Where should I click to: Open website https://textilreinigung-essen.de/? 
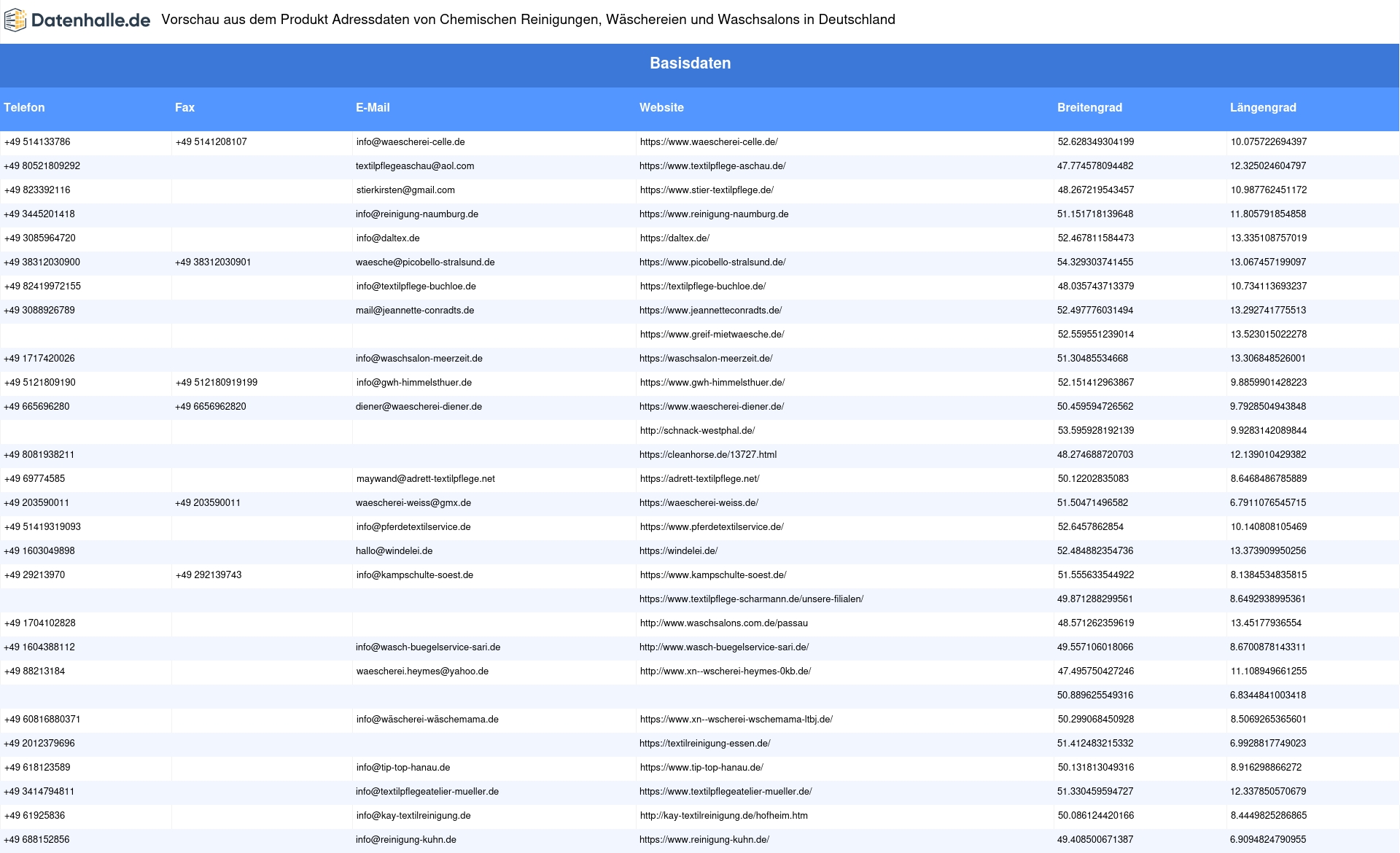pyautogui.click(x=705, y=744)
